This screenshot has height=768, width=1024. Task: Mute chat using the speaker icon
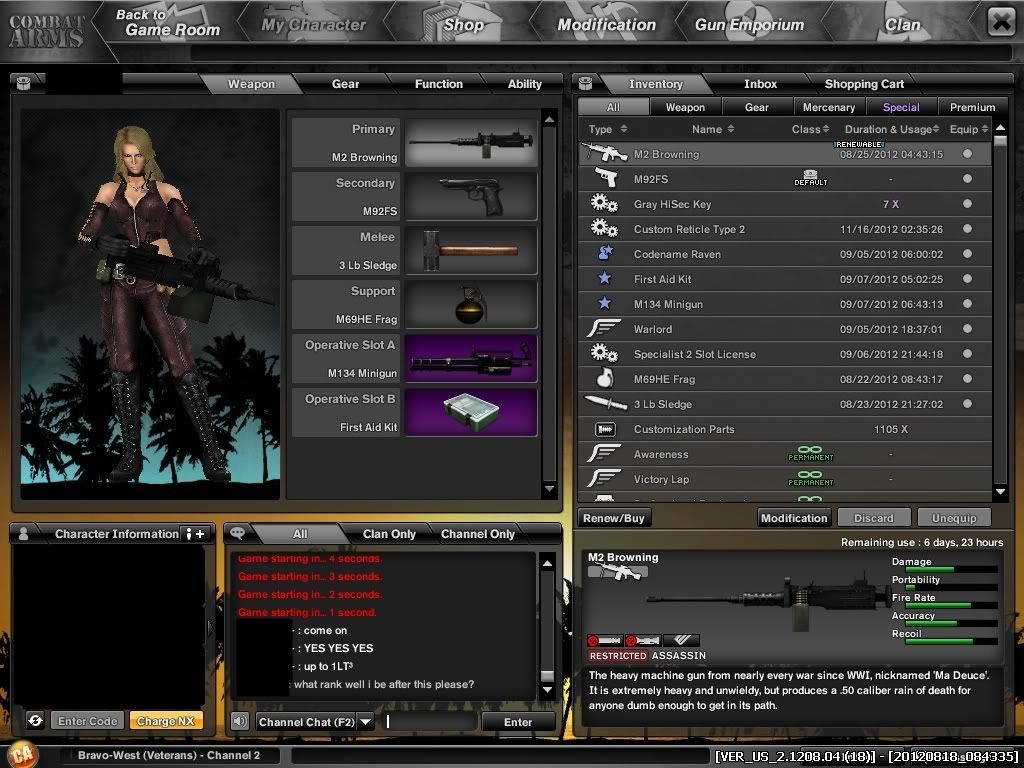[240, 721]
